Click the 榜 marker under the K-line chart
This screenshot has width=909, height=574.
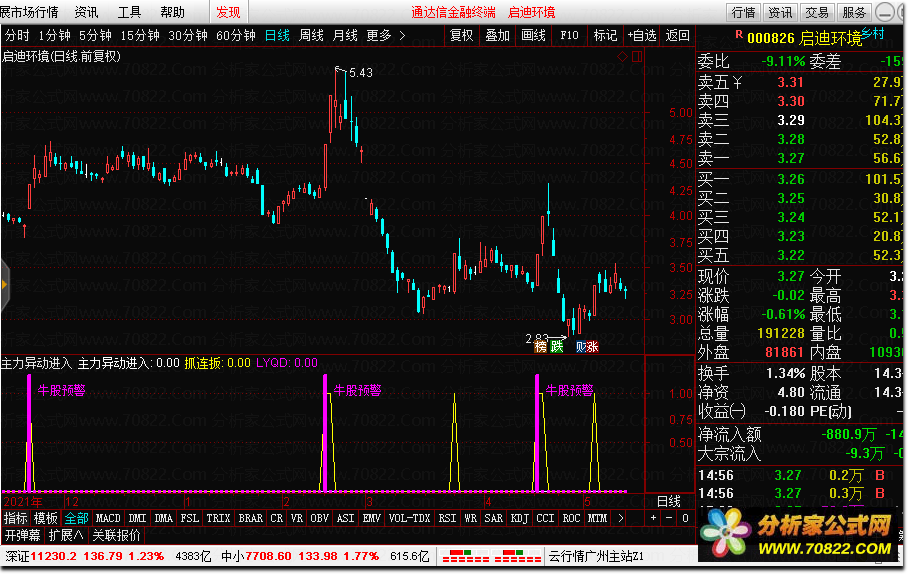[541, 347]
